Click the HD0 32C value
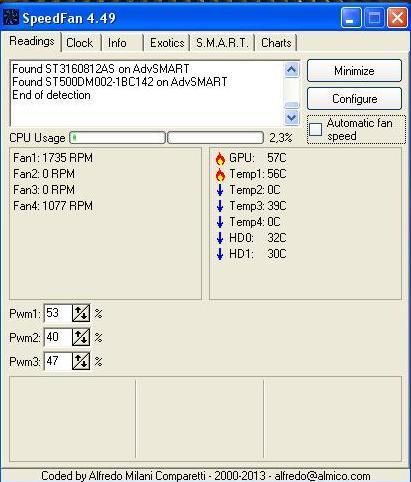Viewport: 411px width, 482px height. [277, 238]
